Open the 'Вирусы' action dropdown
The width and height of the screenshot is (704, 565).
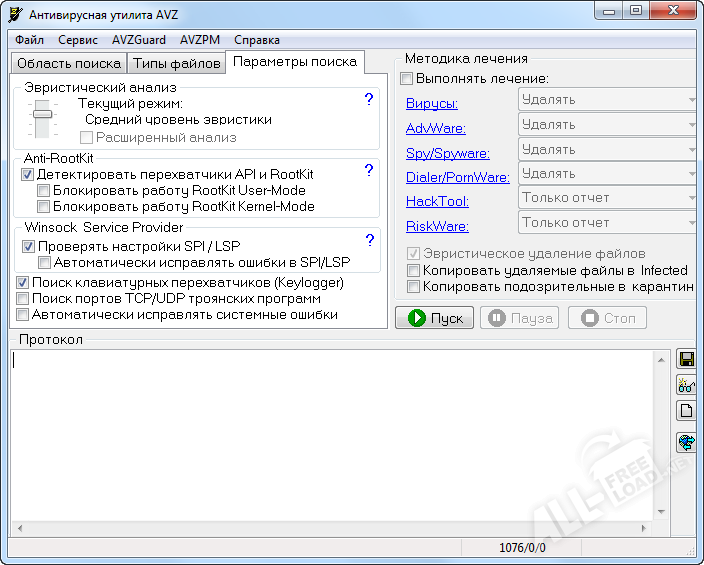click(x=607, y=100)
